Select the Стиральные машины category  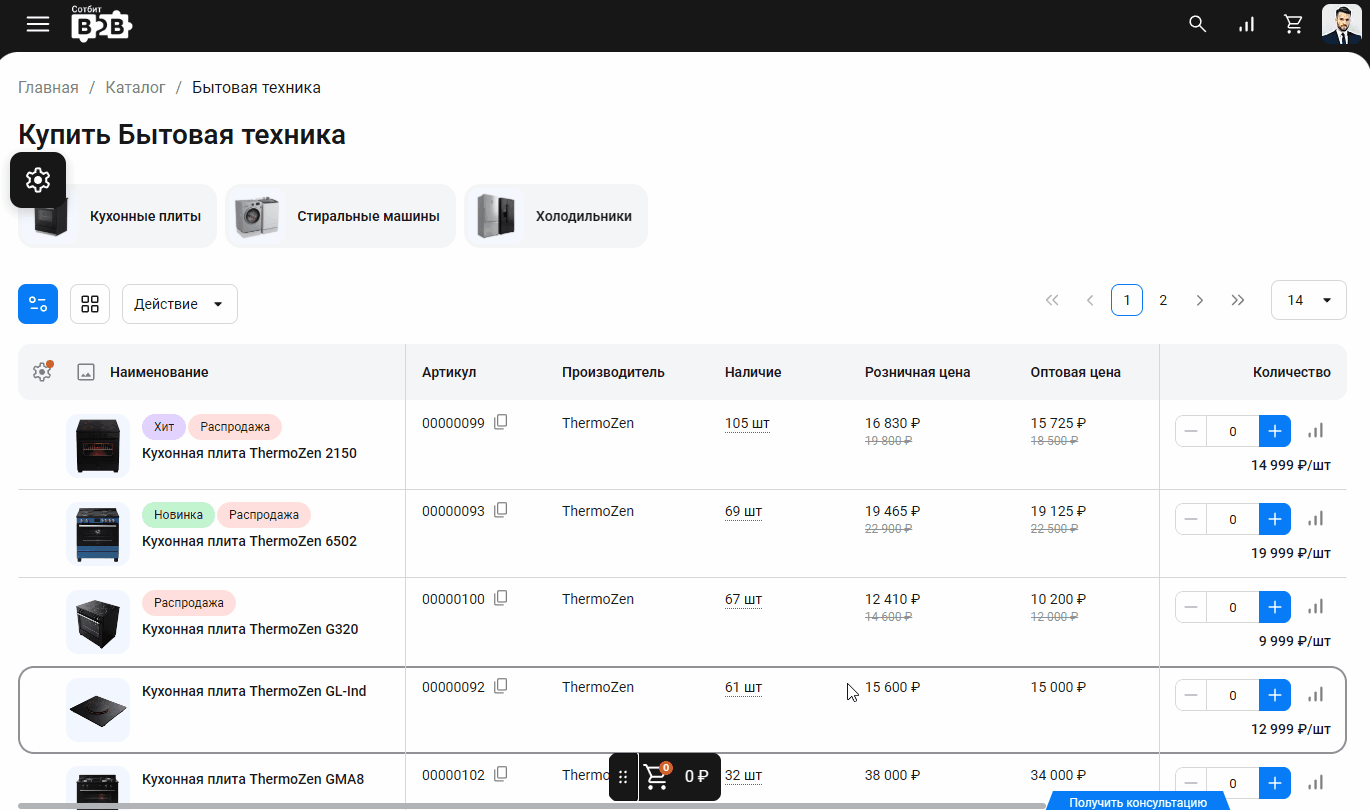tap(340, 216)
